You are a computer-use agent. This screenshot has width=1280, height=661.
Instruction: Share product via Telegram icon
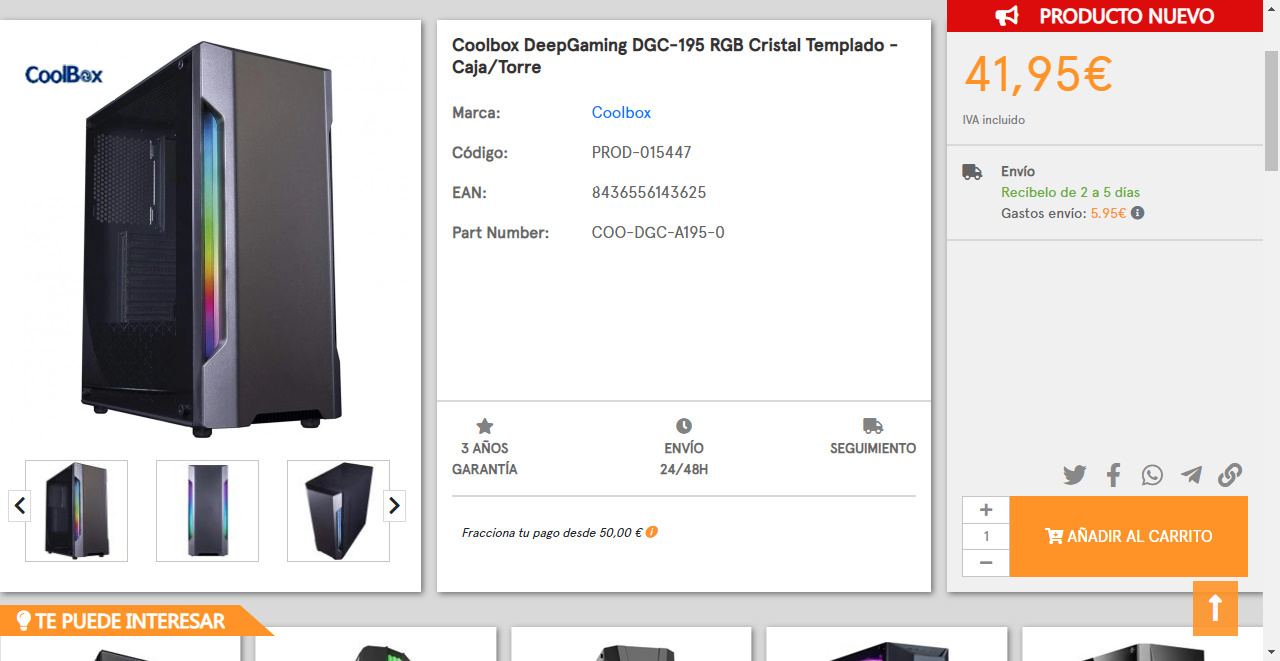(1191, 475)
